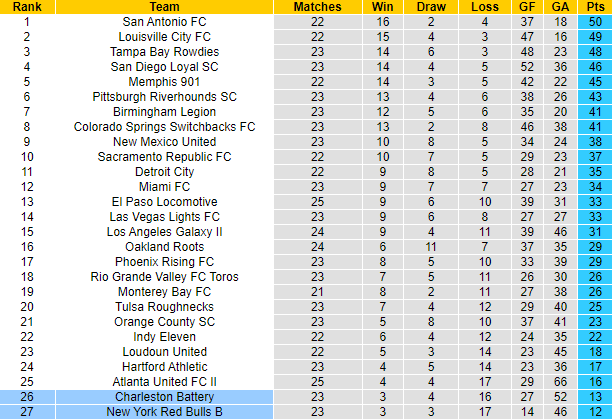Screen dimensions: 612x420
Task: Click New Mexico United team name
Action: pos(164,142)
